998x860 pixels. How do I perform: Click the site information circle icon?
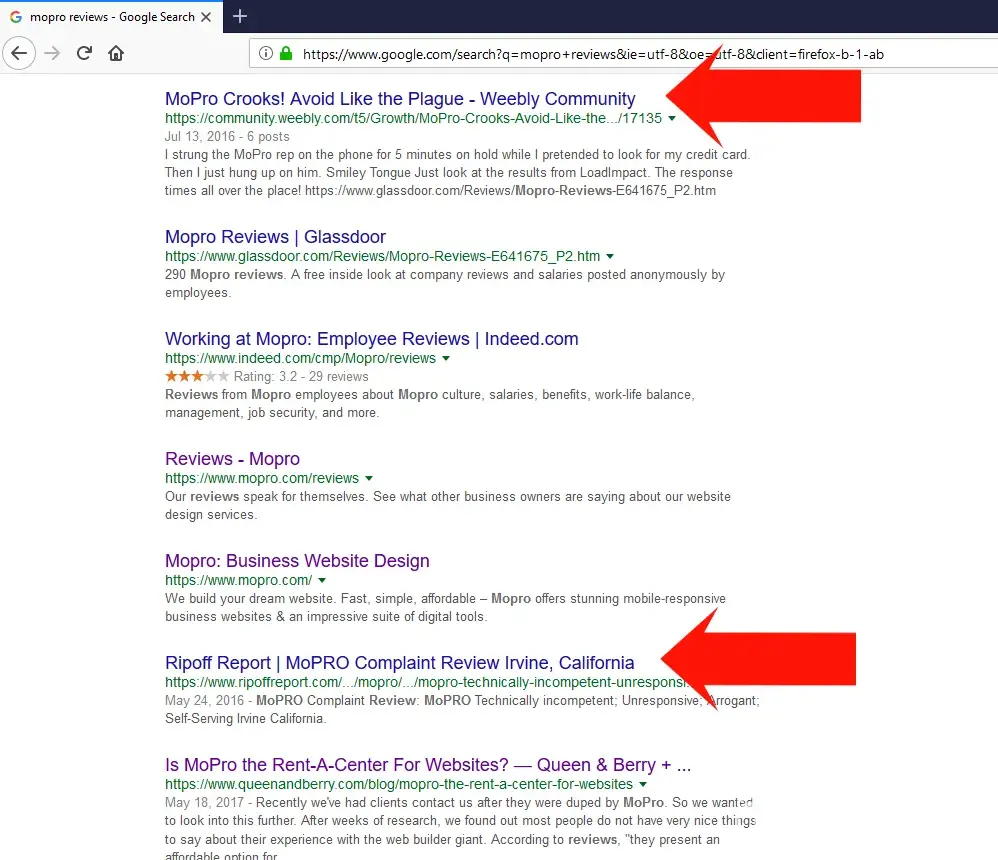[266, 54]
